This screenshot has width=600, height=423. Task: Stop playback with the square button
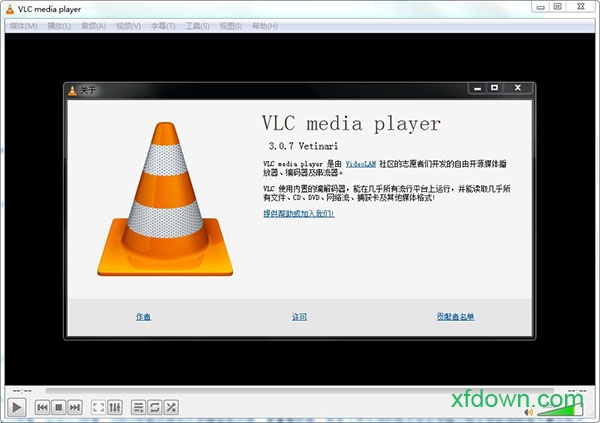click(59, 407)
